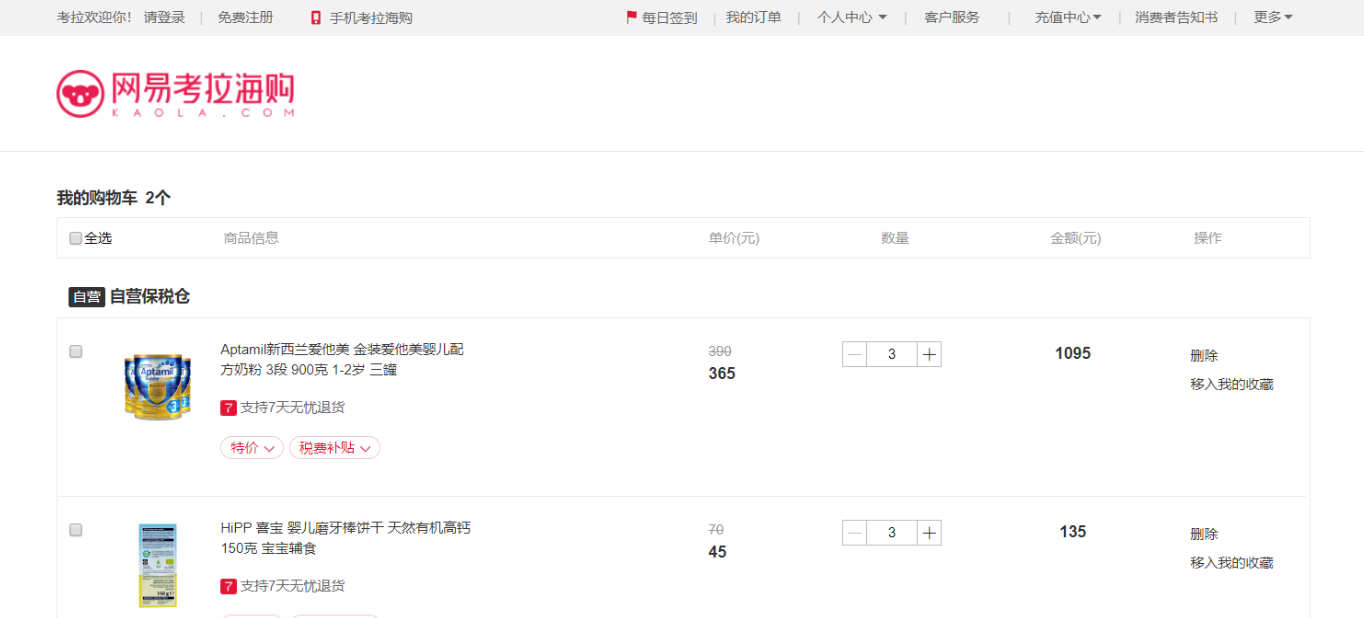The height and width of the screenshot is (618, 1364).
Task: Click the 金额(元) column header
Action: pos(1075,238)
